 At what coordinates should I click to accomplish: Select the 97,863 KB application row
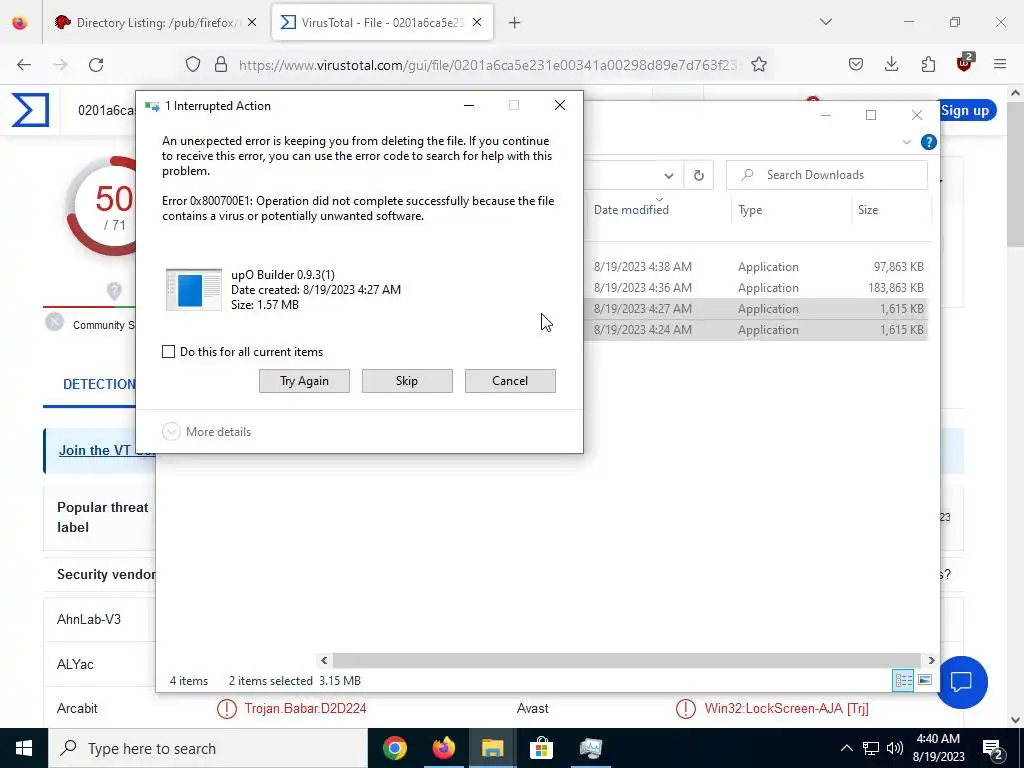point(758,266)
